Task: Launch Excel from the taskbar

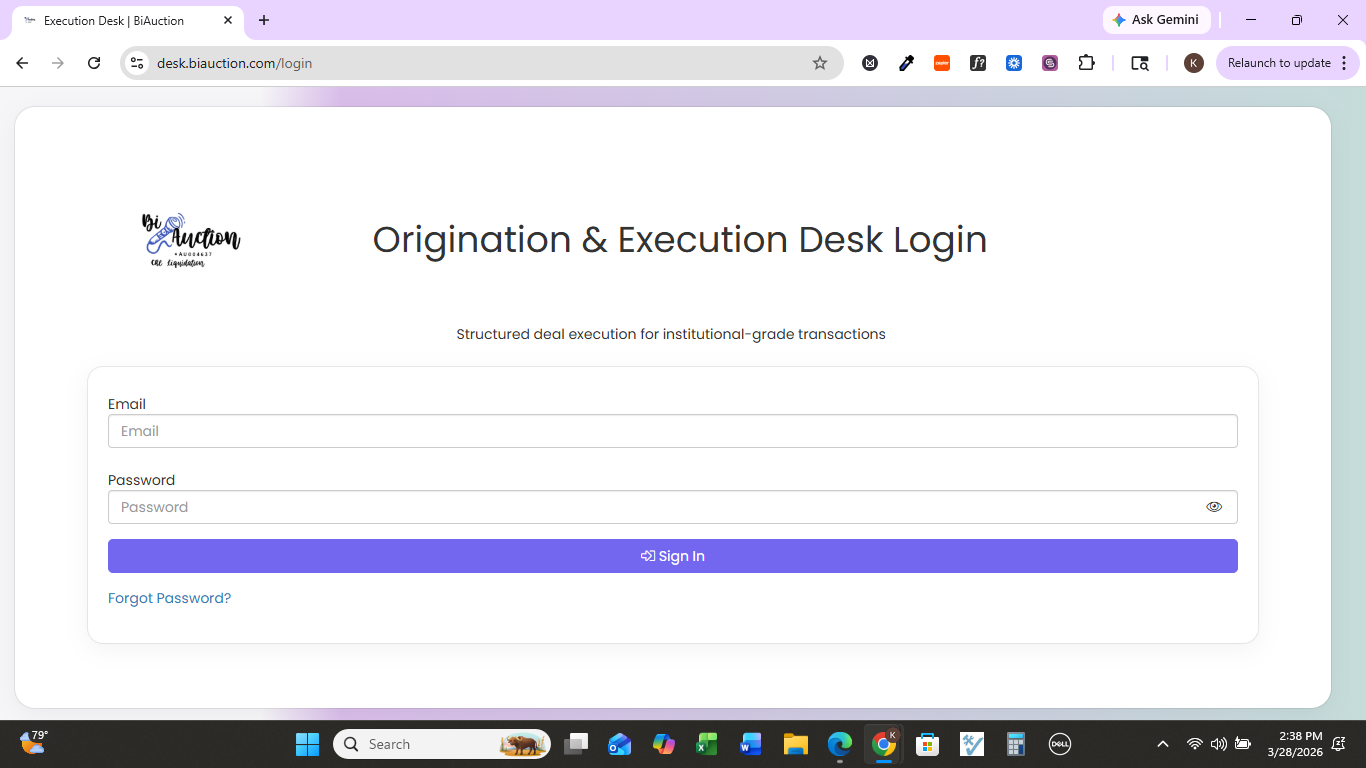Action: click(707, 744)
